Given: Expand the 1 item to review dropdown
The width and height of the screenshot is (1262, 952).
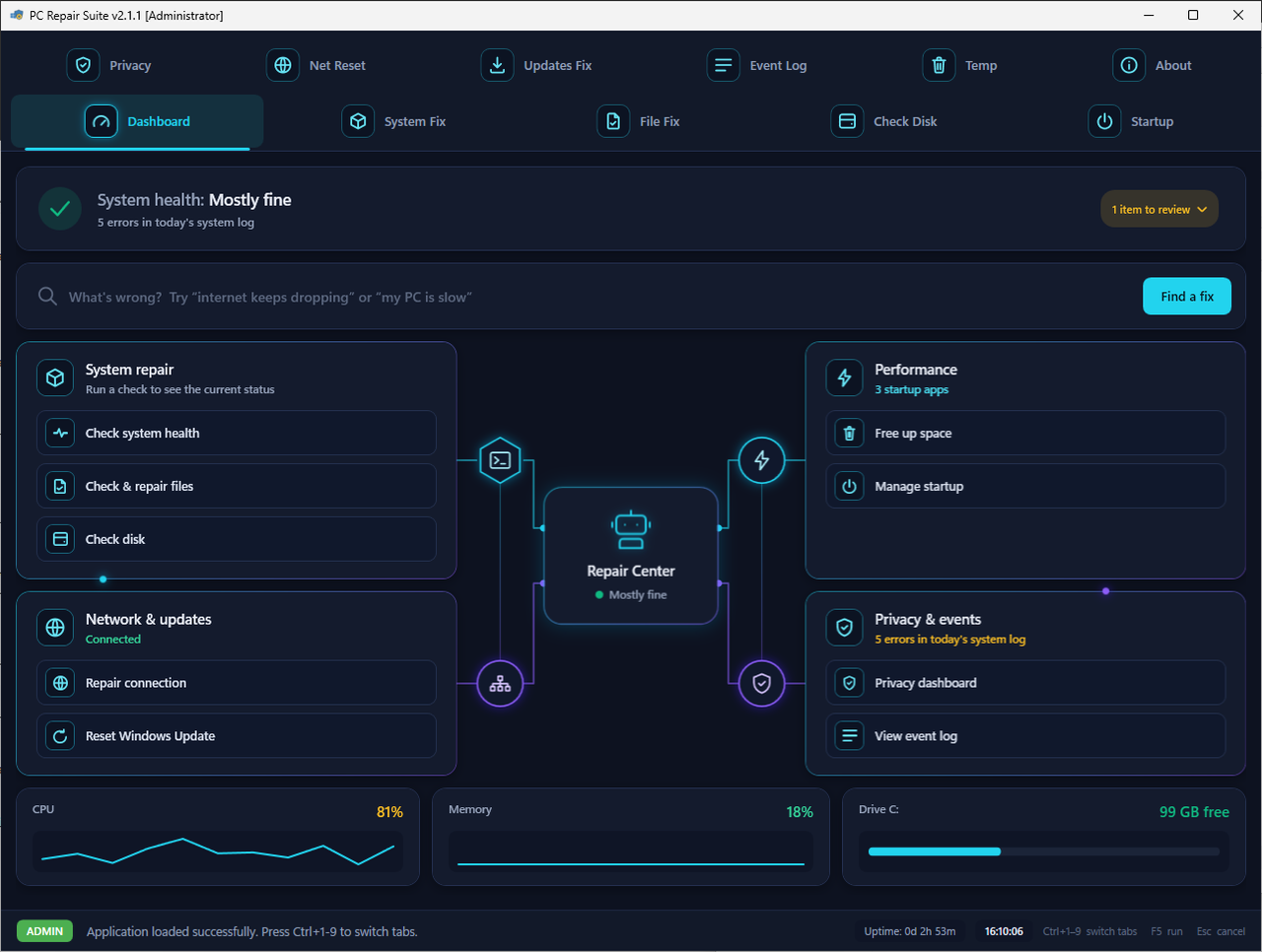Looking at the screenshot, I should [x=1159, y=209].
